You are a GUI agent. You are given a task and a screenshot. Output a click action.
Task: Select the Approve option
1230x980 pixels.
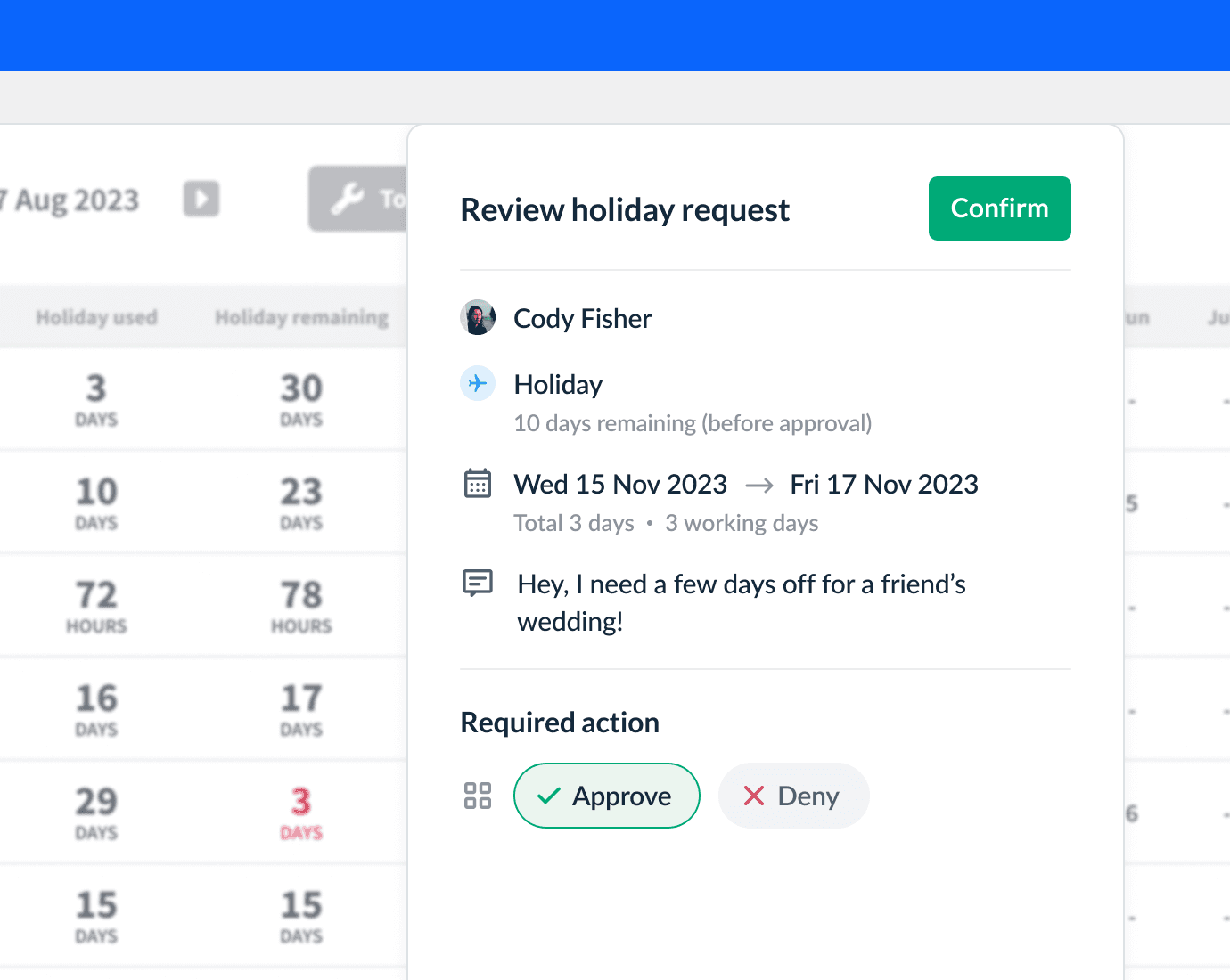click(x=606, y=796)
